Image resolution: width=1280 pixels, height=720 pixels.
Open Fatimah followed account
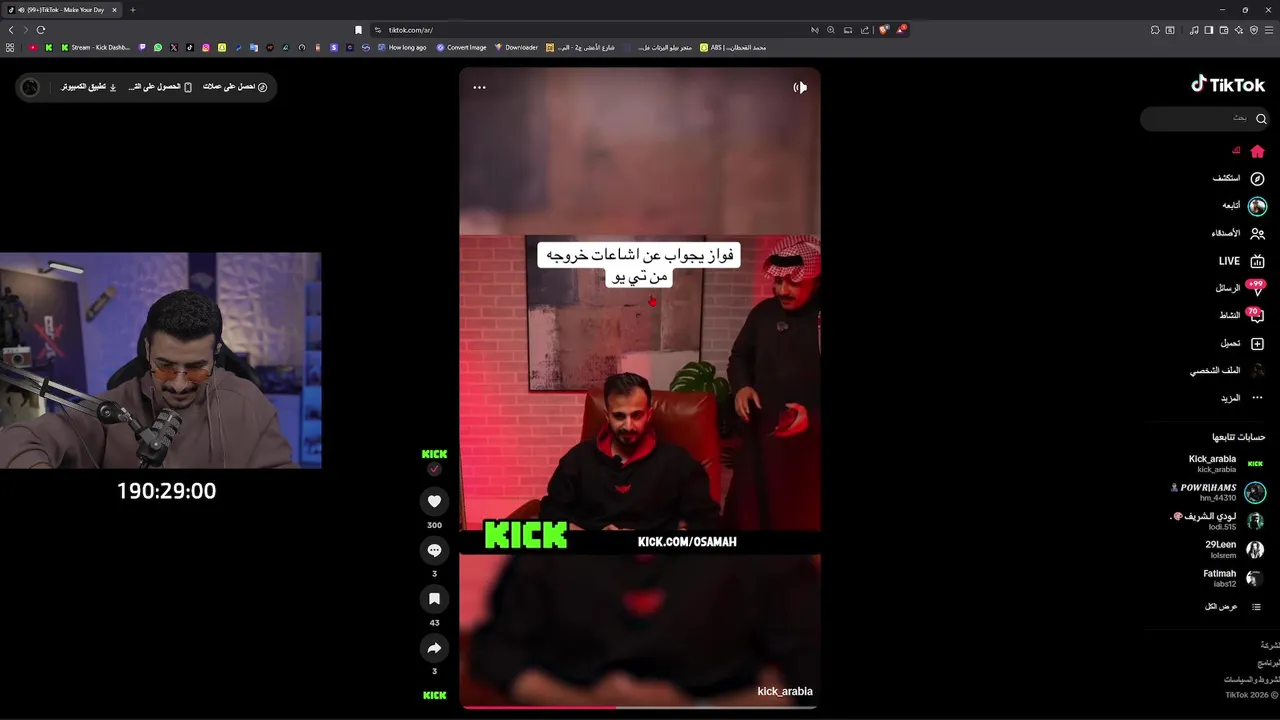[x=1234, y=578]
